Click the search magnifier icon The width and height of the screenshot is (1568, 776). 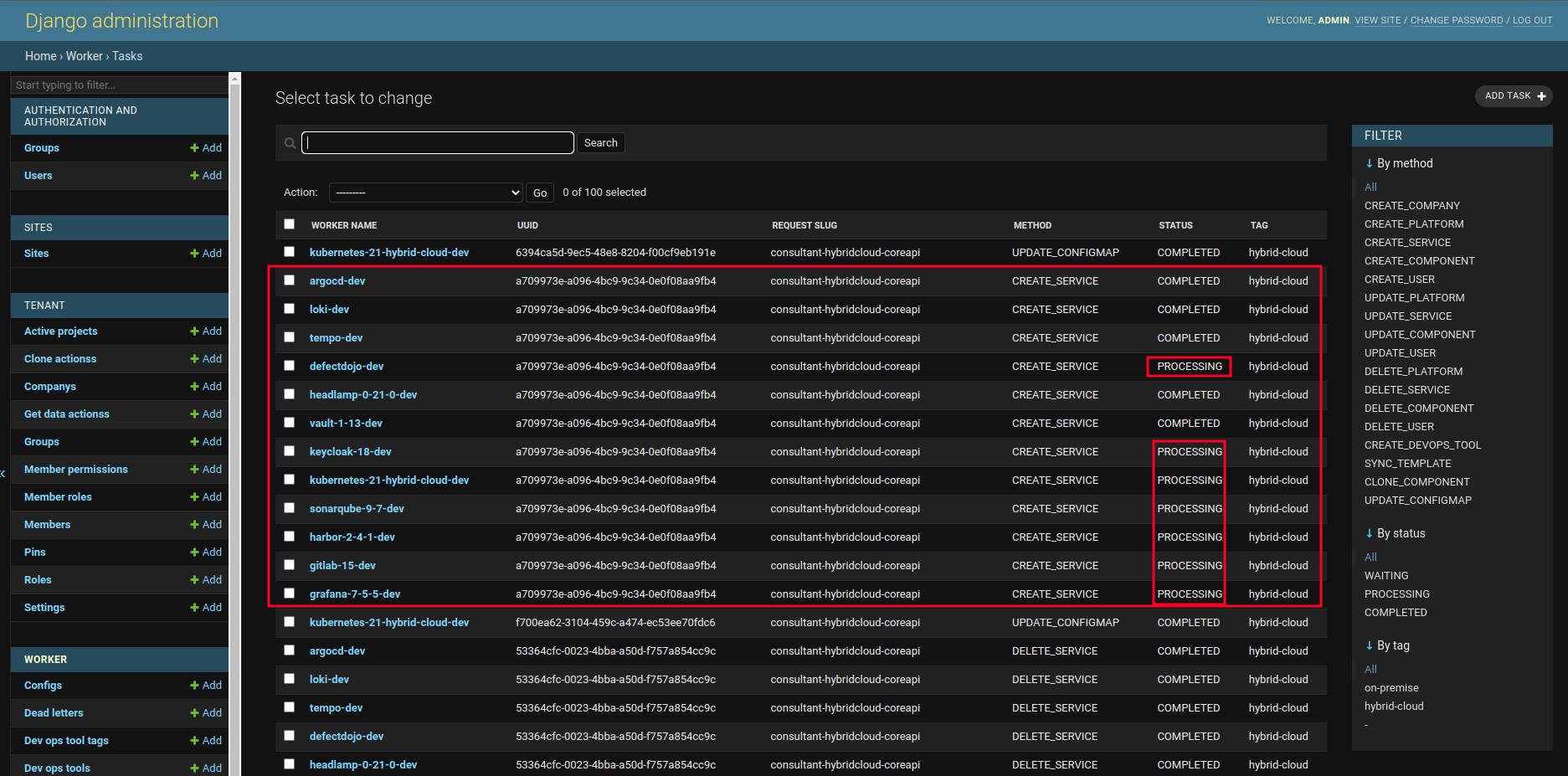point(290,143)
